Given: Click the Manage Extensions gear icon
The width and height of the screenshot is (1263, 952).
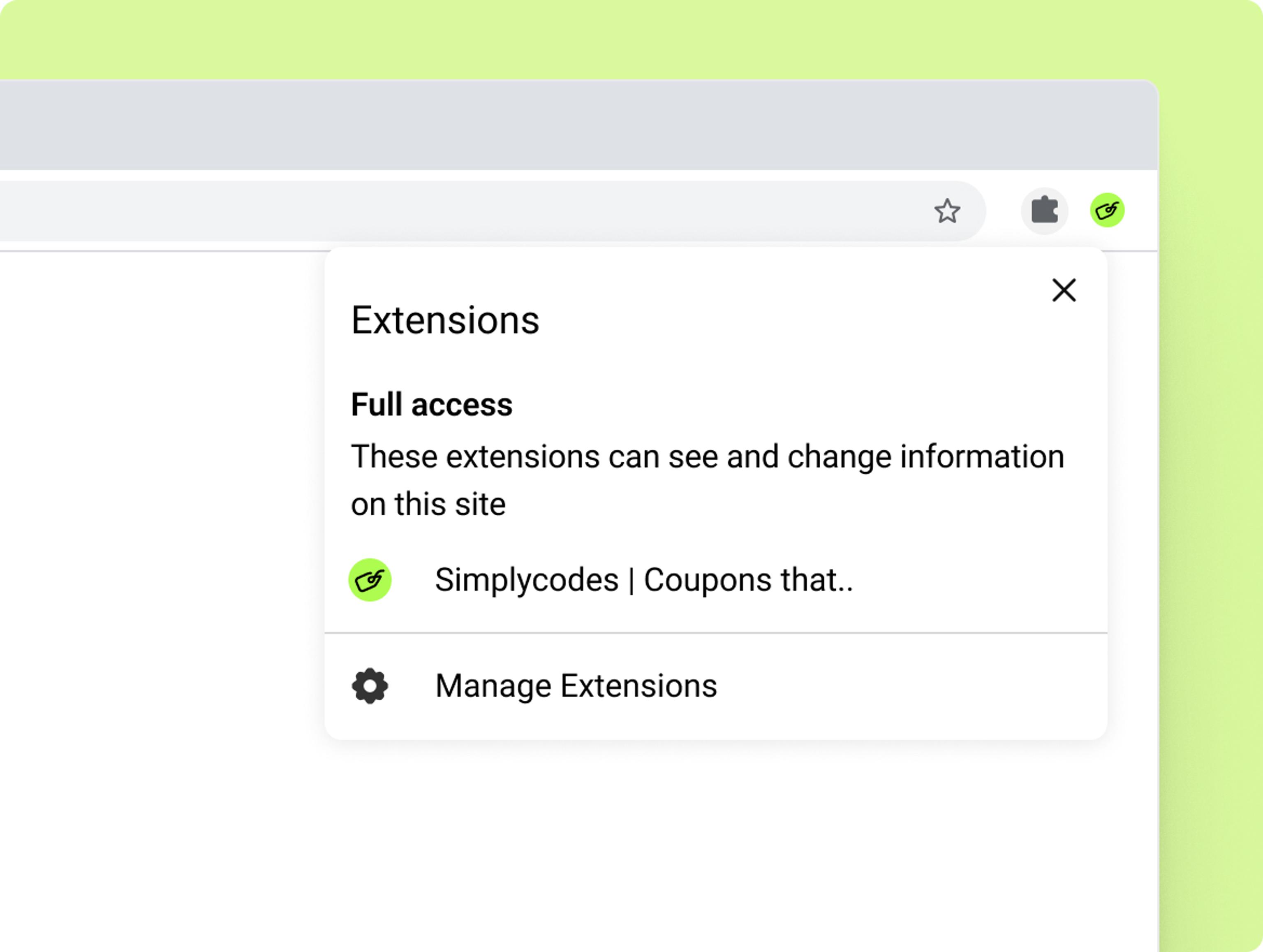Looking at the screenshot, I should (x=370, y=685).
